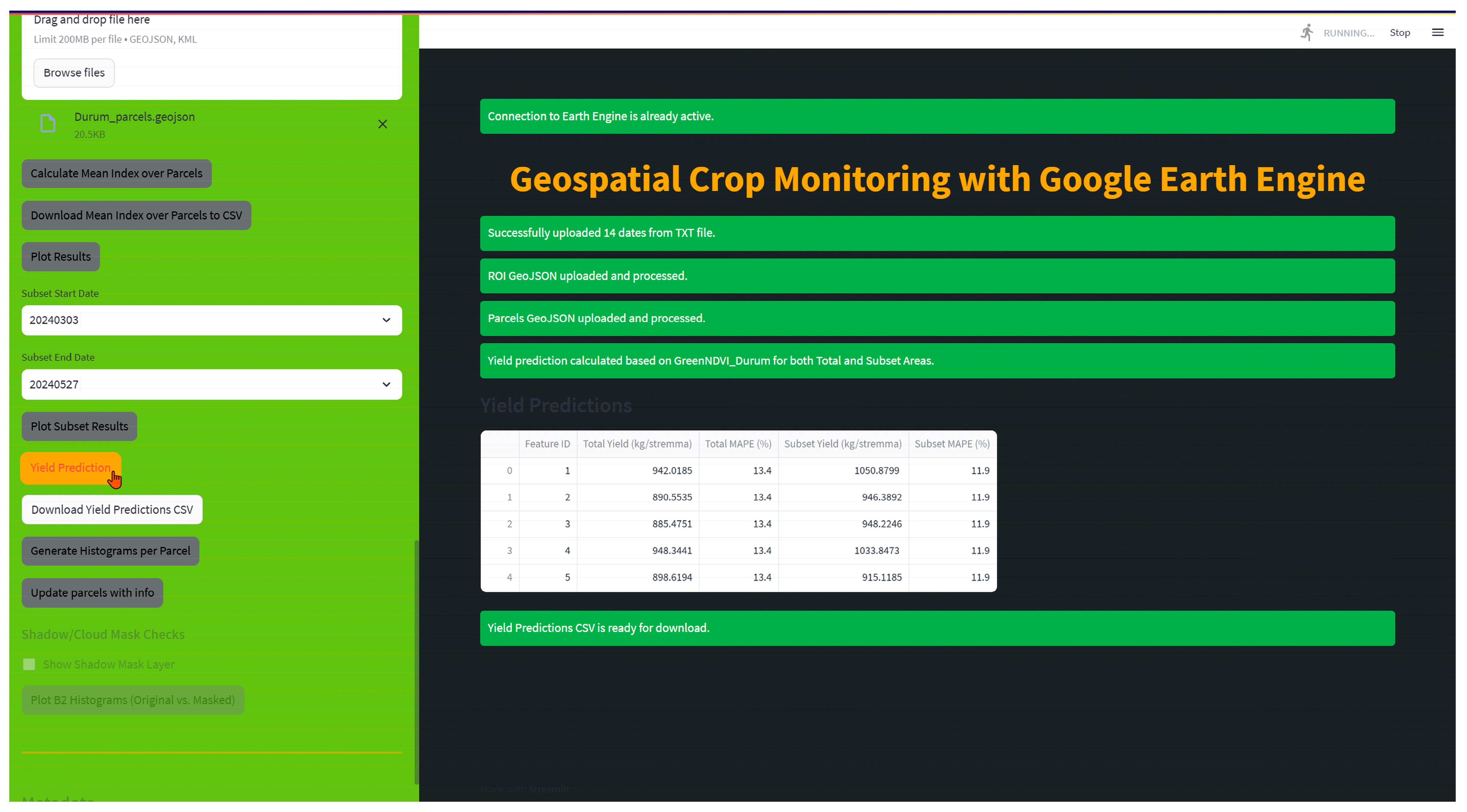Open the Subset Start Date dropdown

pos(211,320)
